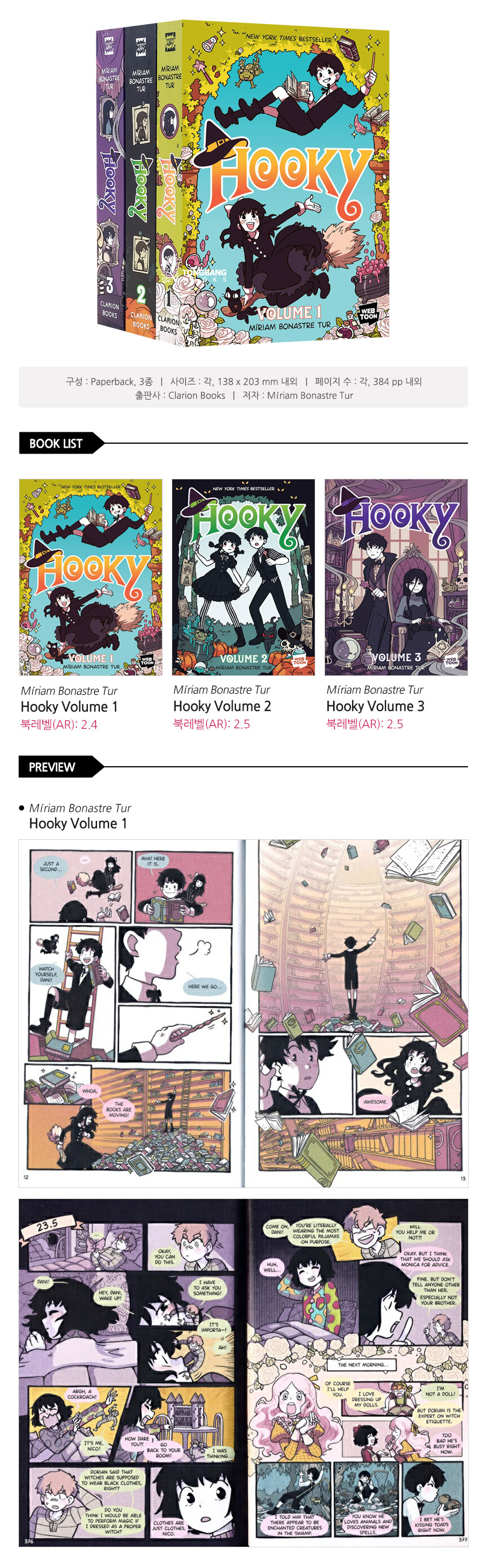Open the Hooky Volume 1 book cover thumbnail
The width and height of the screenshot is (487, 1568).
(91, 577)
